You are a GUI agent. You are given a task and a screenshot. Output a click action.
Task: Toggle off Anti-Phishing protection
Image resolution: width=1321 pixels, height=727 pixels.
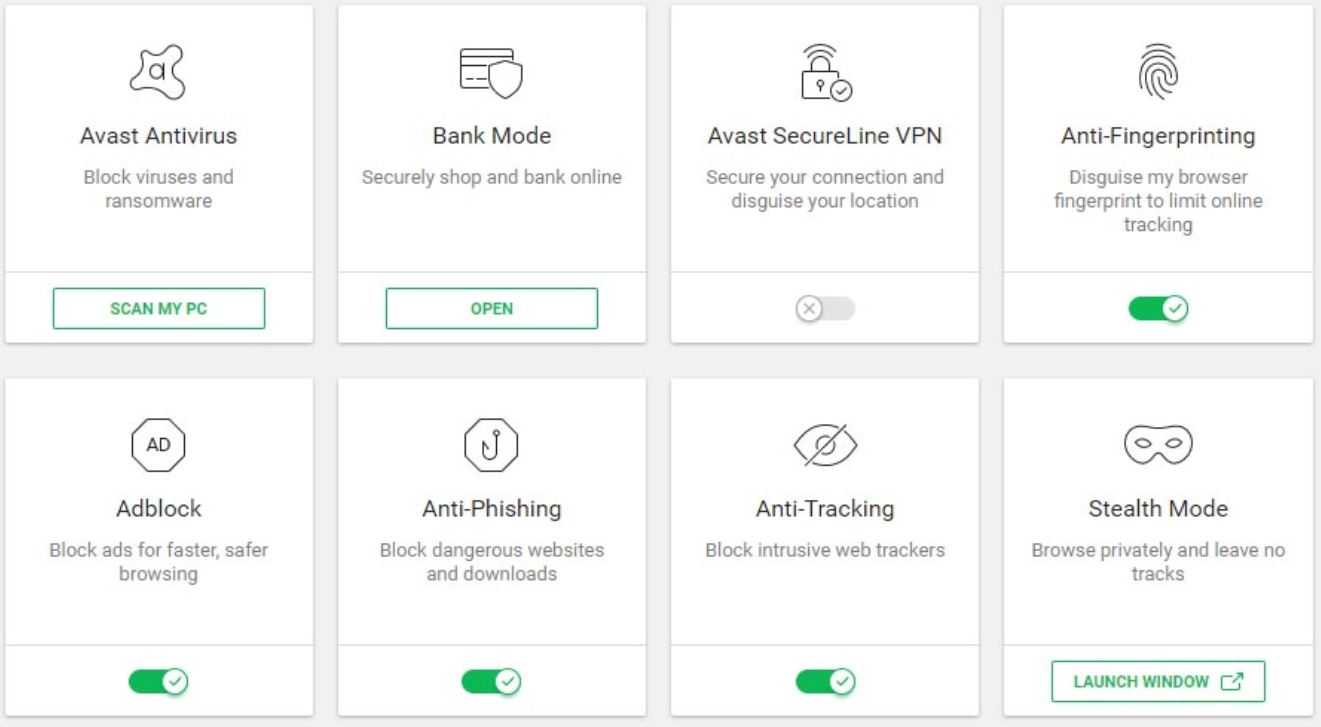point(491,682)
